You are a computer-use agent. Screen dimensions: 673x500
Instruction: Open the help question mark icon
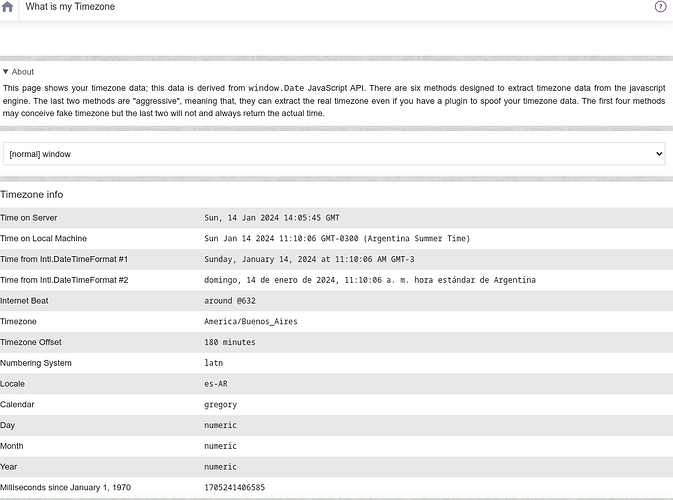660,6
